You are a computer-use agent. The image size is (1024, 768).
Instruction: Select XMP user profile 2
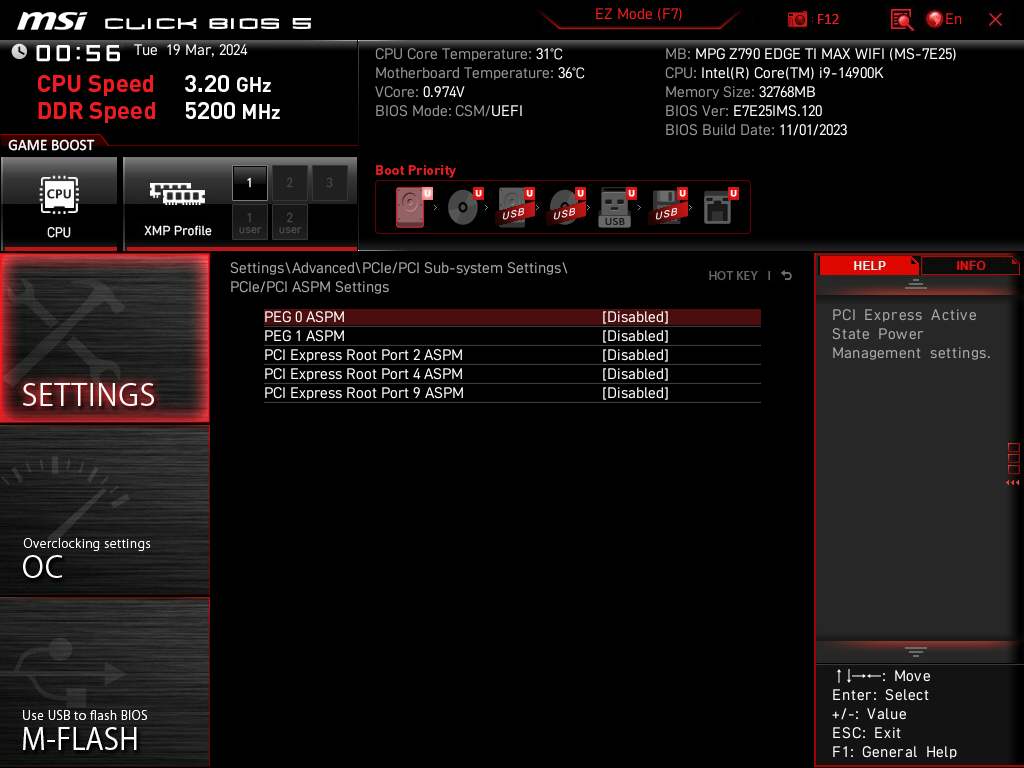tap(289, 222)
